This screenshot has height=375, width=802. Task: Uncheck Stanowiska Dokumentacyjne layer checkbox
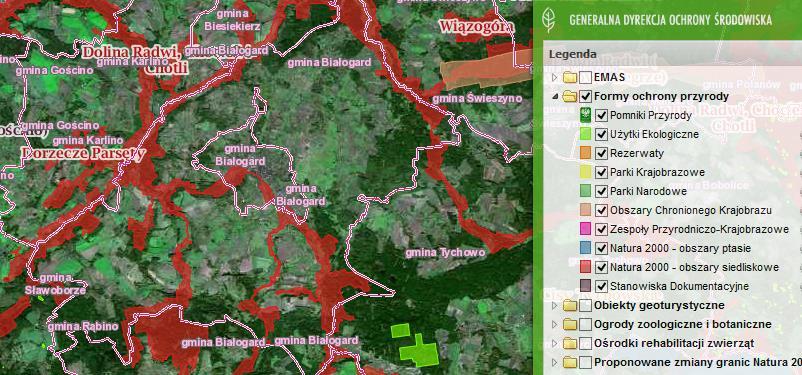(602, 286)
